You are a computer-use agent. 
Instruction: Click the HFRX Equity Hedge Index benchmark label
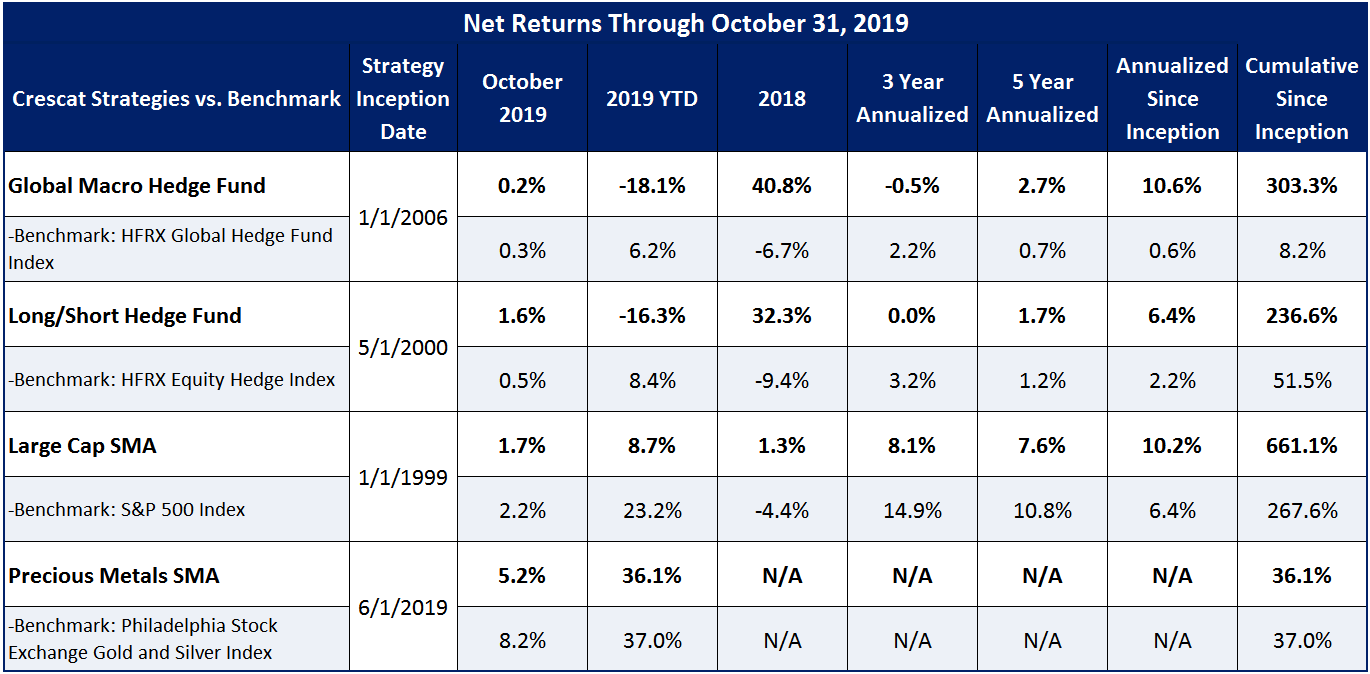pos(172,380)
